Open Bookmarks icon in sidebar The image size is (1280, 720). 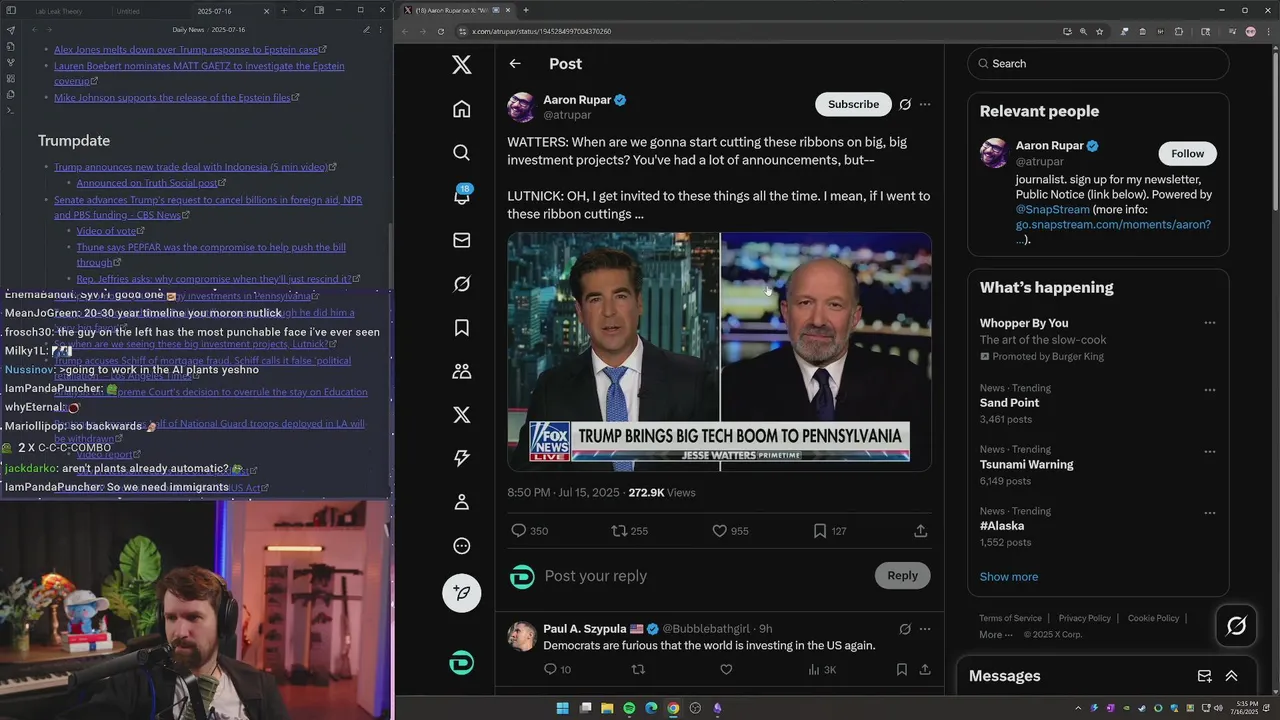click(461, 327)
